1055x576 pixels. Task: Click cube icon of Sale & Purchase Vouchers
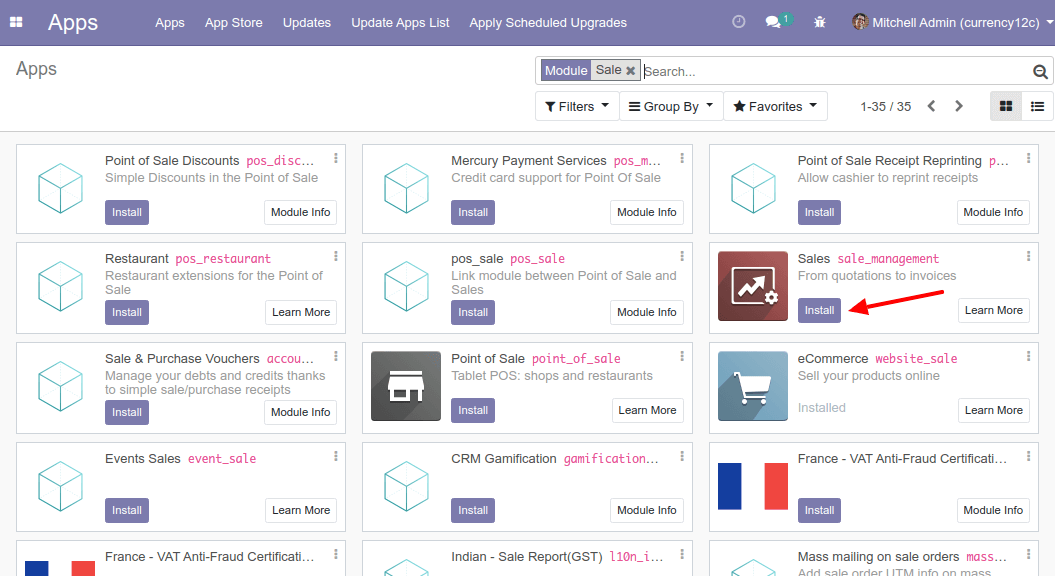(61, 386)
